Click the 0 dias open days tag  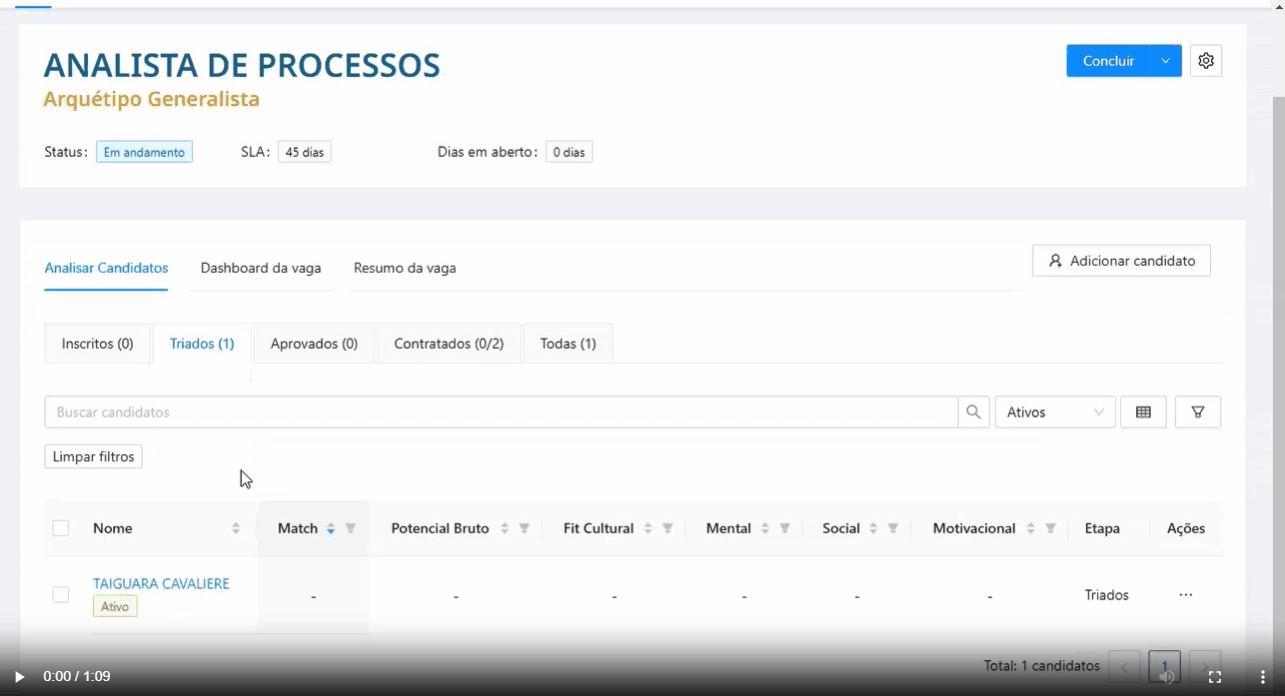[569, 152]
